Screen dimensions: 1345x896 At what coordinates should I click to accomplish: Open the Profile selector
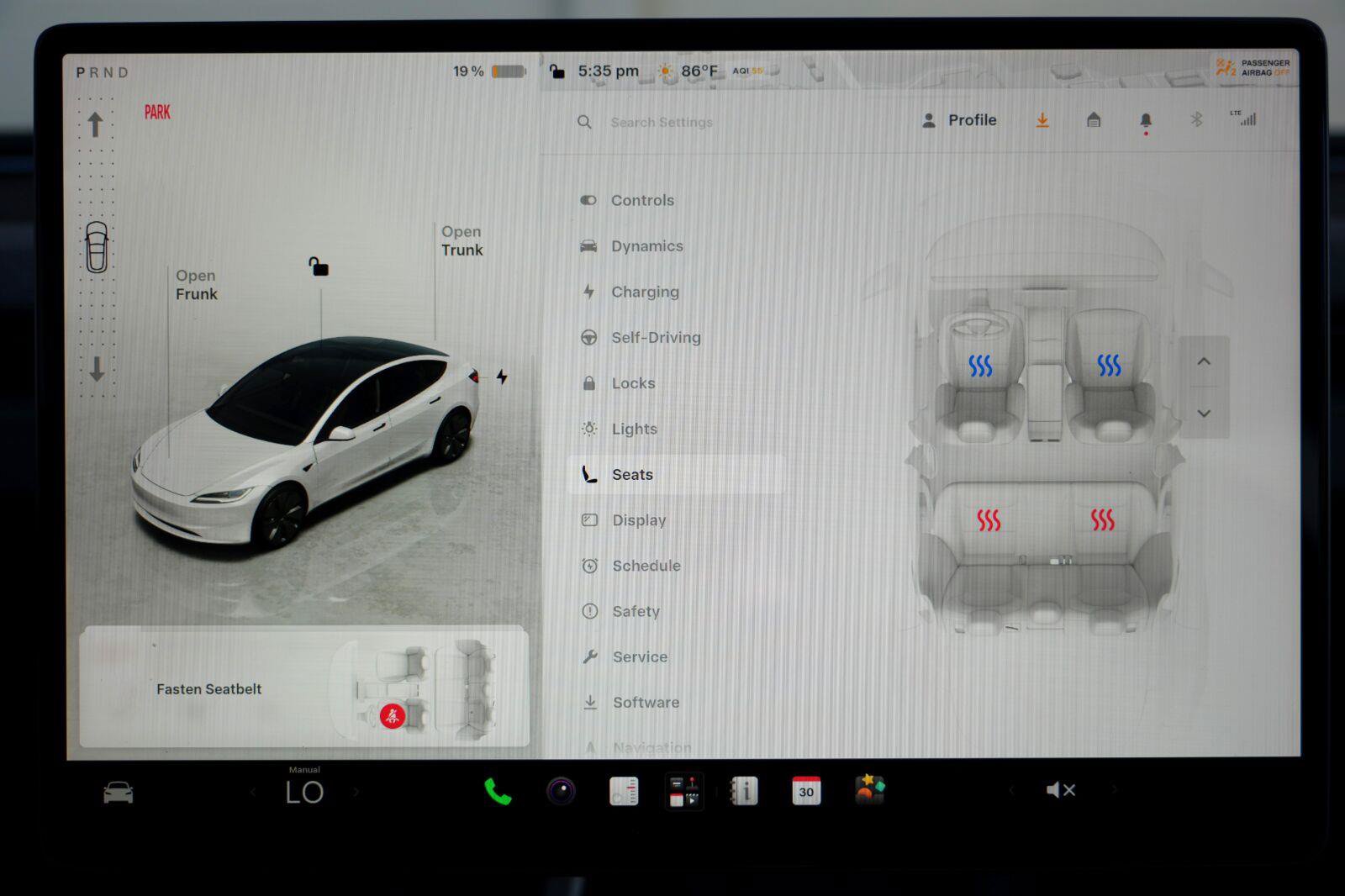coord(959,120)
